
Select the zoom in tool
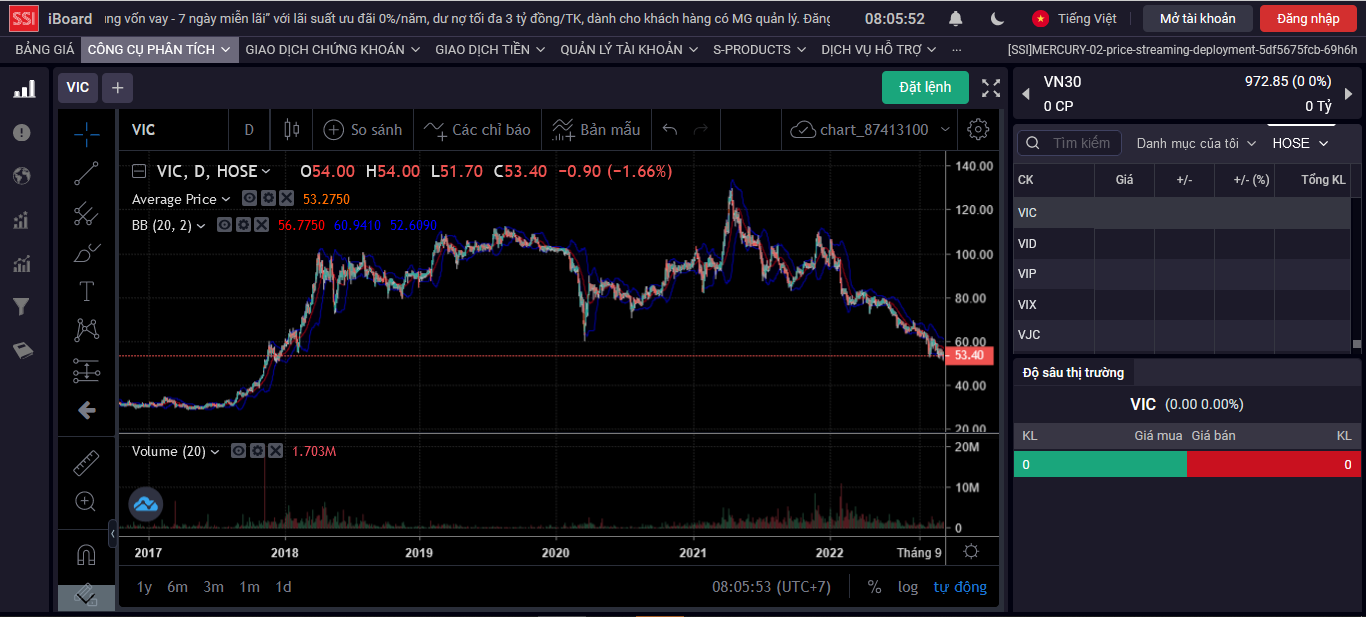pyautogui.click(x=87, y=501)
